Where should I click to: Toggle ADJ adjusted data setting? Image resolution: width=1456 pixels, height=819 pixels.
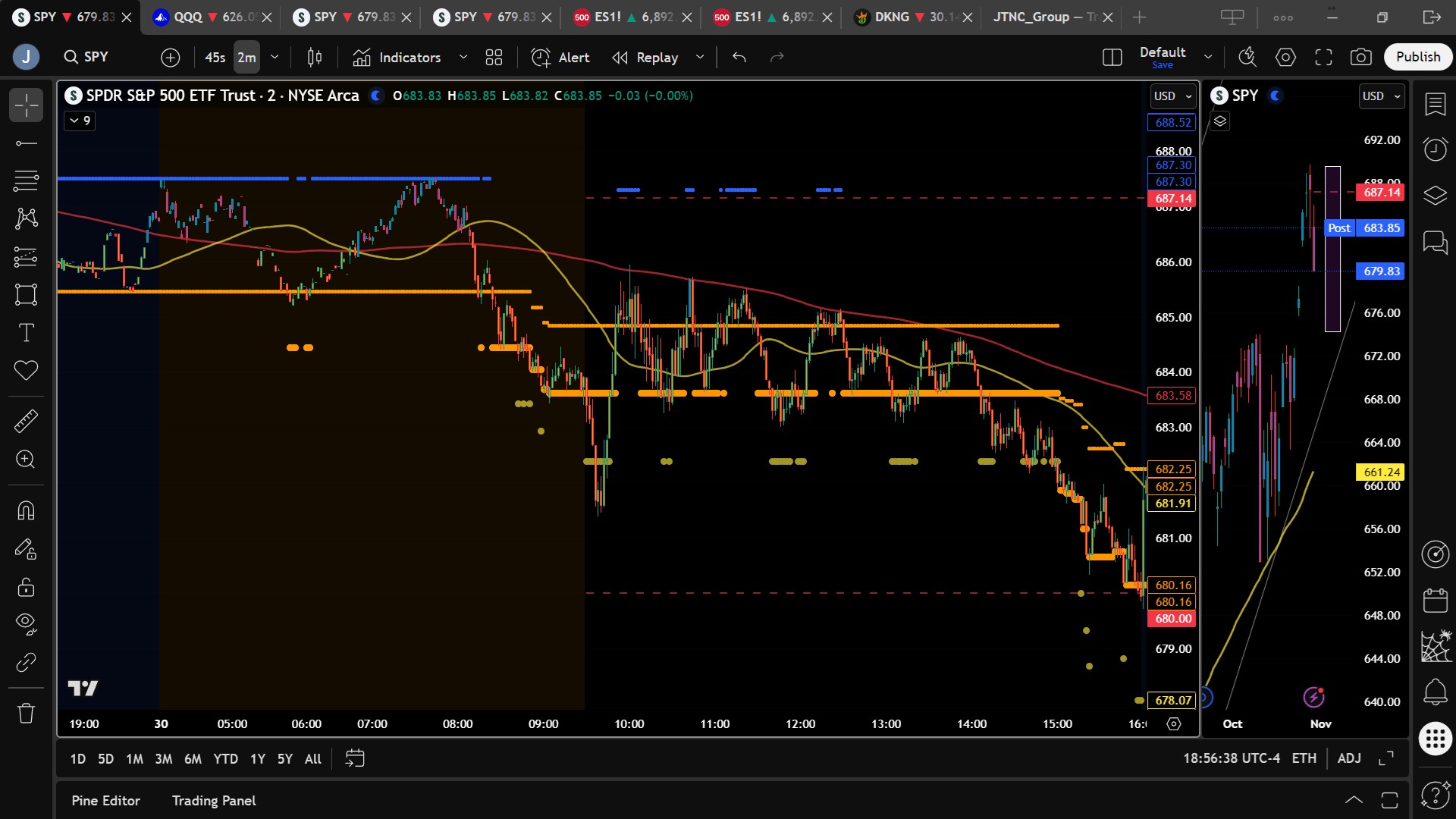(x=1348, y=758)
